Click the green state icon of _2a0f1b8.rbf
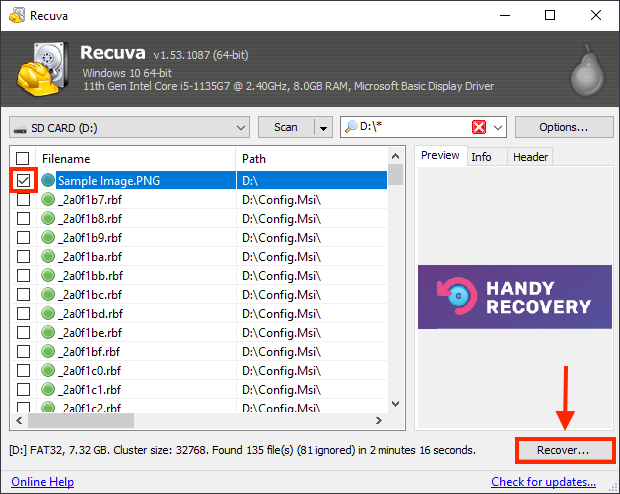620x494 pixels. [x=48, y=218]
